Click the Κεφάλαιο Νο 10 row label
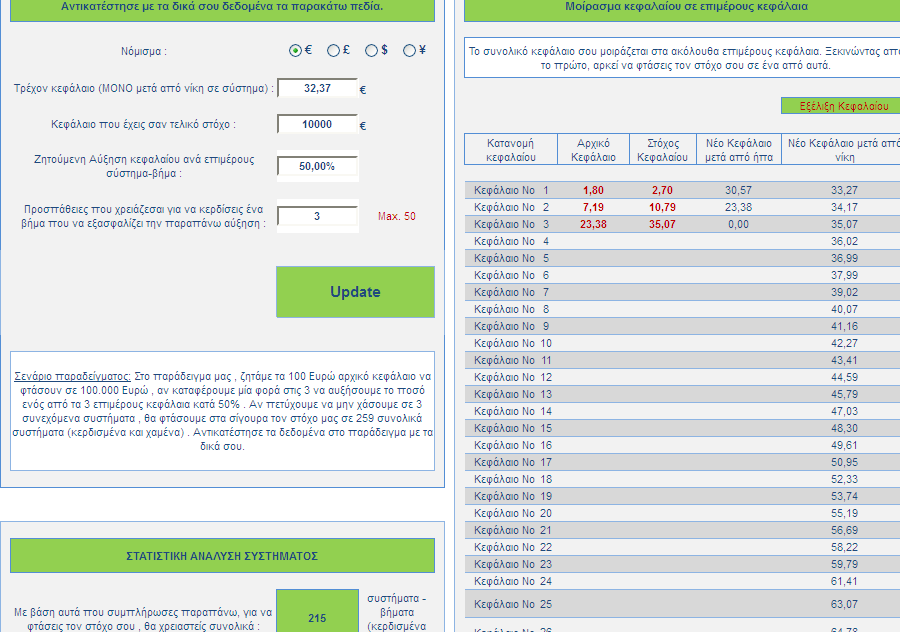This screenshot has height=632, width=904. 513,343
